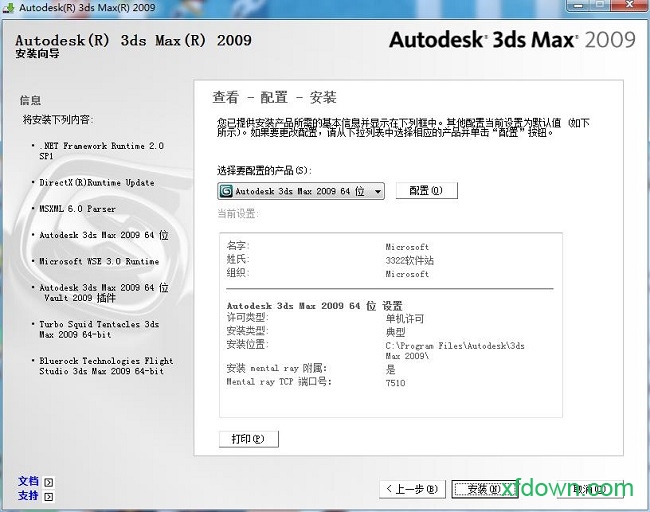Select the Autodesk 3ds Max 2009 64 位 combo box

click(301, 191)
